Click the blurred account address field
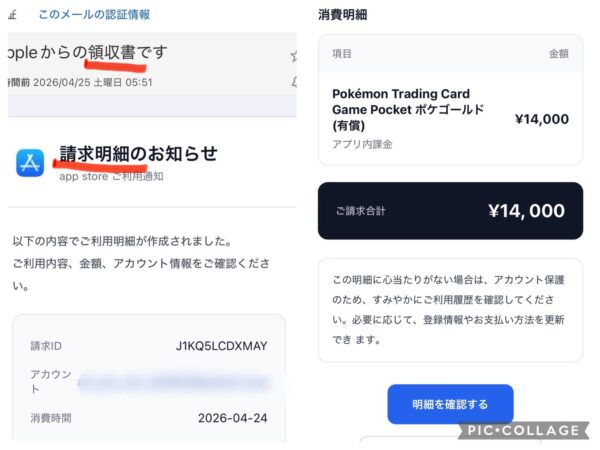This screenshot has width=600, height=450. (x=174, y=382)
